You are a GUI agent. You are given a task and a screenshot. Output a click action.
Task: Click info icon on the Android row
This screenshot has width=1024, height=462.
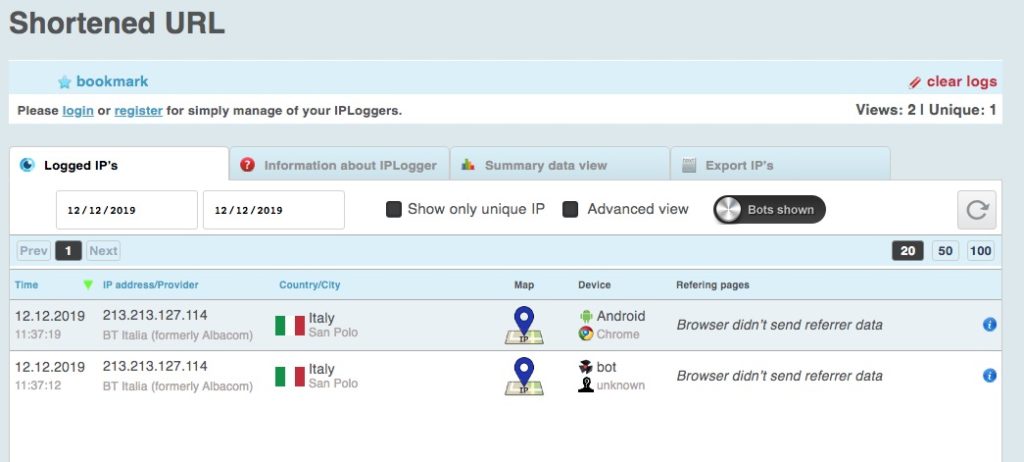pos(989,324)
